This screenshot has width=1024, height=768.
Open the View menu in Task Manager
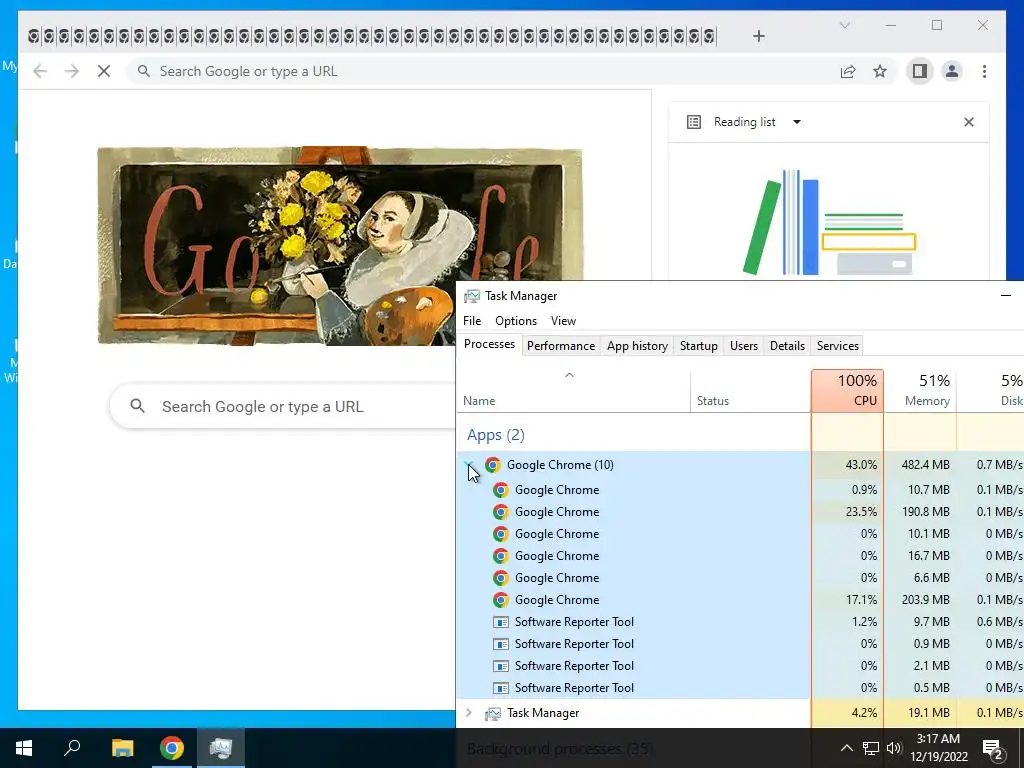tap(563, 321)
